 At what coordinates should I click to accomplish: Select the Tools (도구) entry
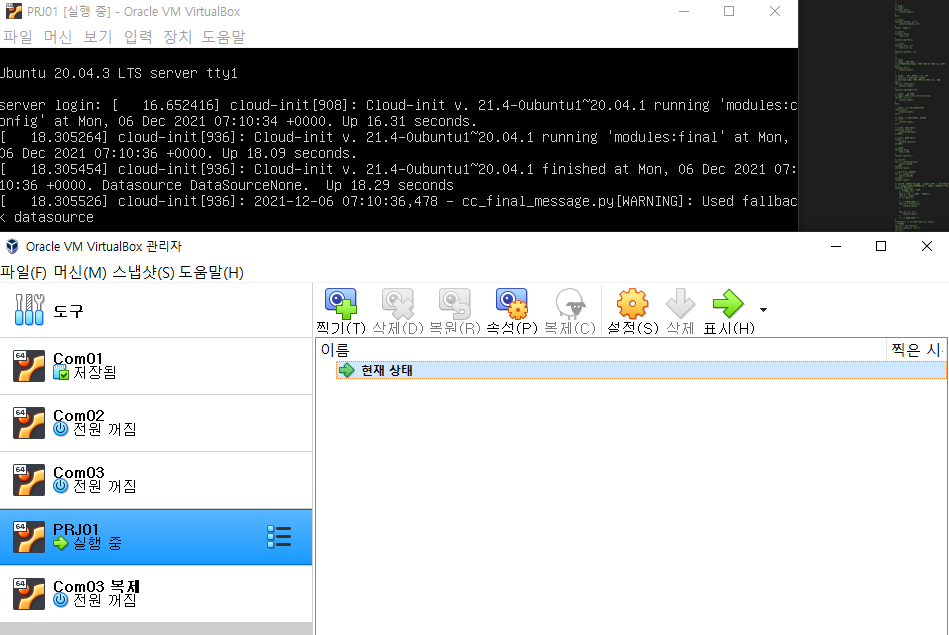point(156,310)
